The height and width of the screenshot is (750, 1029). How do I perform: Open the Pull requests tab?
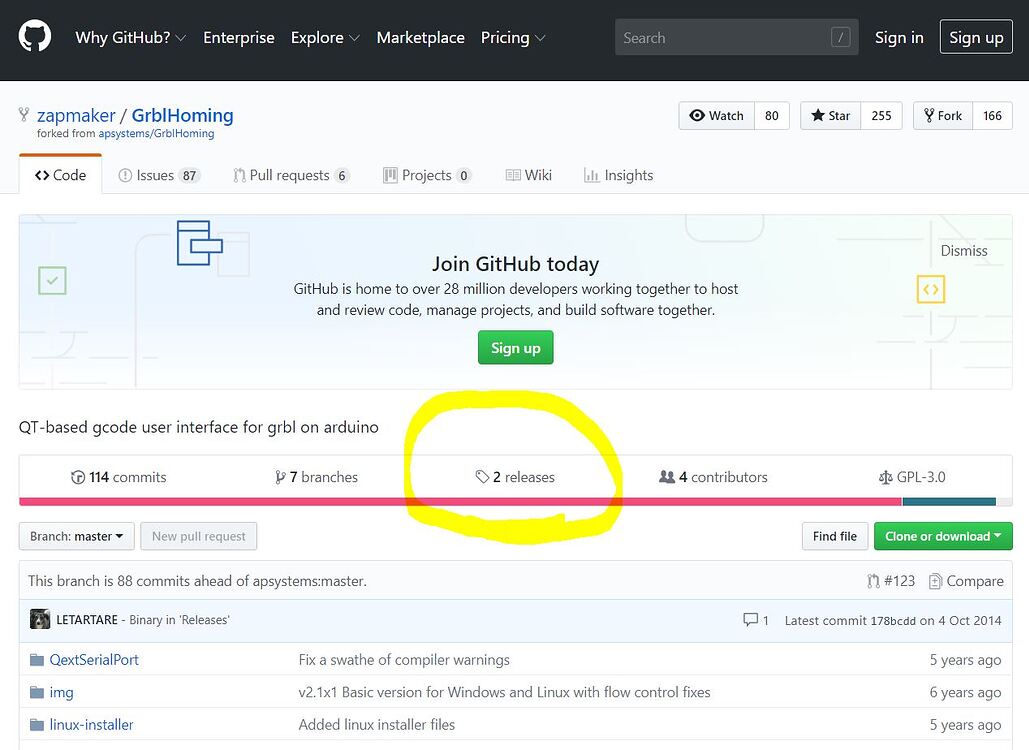pos(290,176)
